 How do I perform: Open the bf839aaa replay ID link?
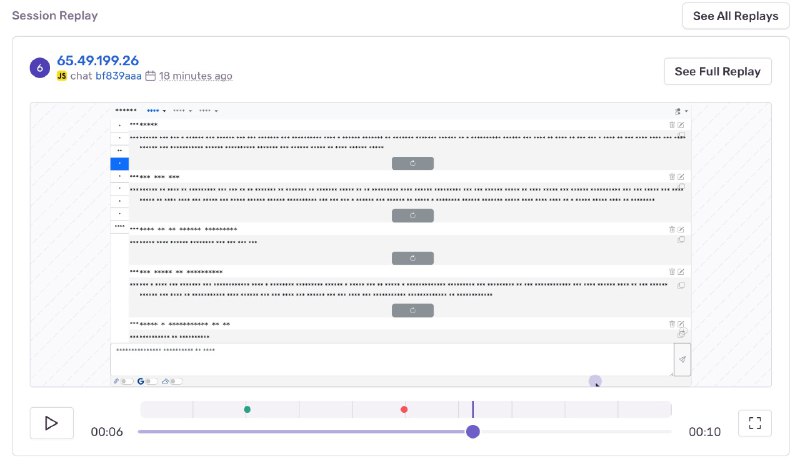coord(118,76)
